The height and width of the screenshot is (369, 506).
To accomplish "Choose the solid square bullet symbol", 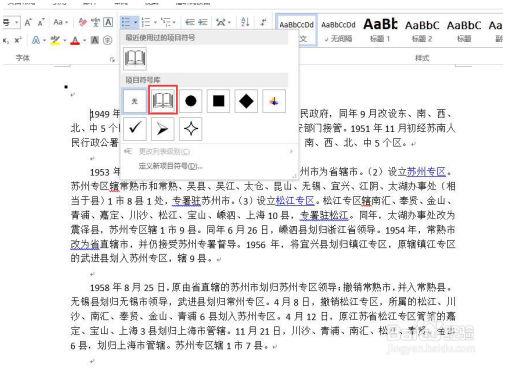I will click(218, 101).
